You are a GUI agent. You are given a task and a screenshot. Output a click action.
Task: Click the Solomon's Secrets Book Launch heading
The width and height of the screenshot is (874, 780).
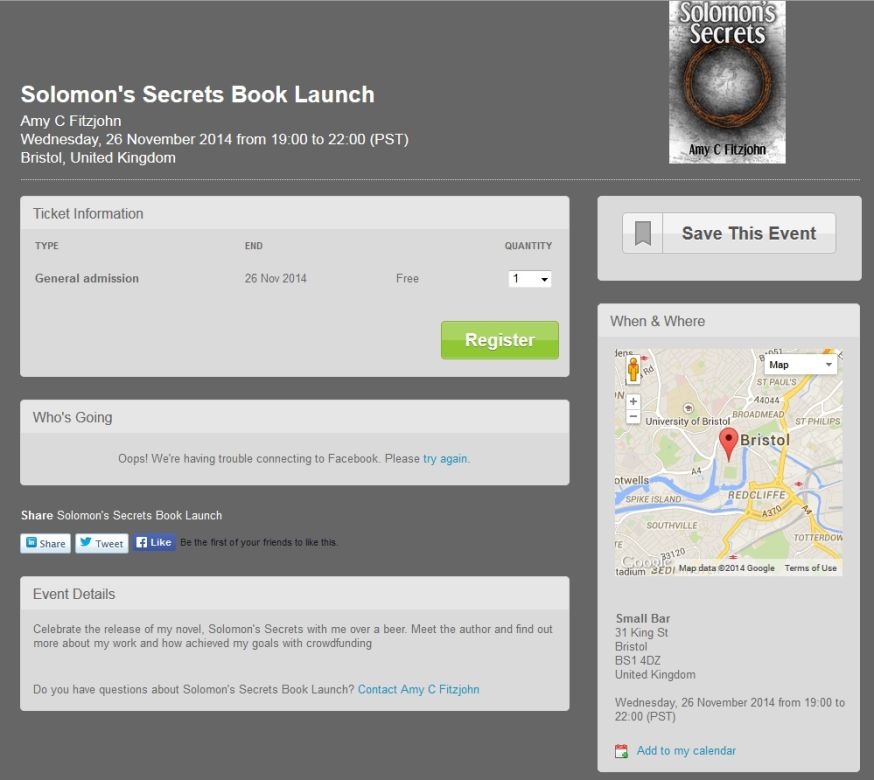pyautogui.click(x=197, y=94)
